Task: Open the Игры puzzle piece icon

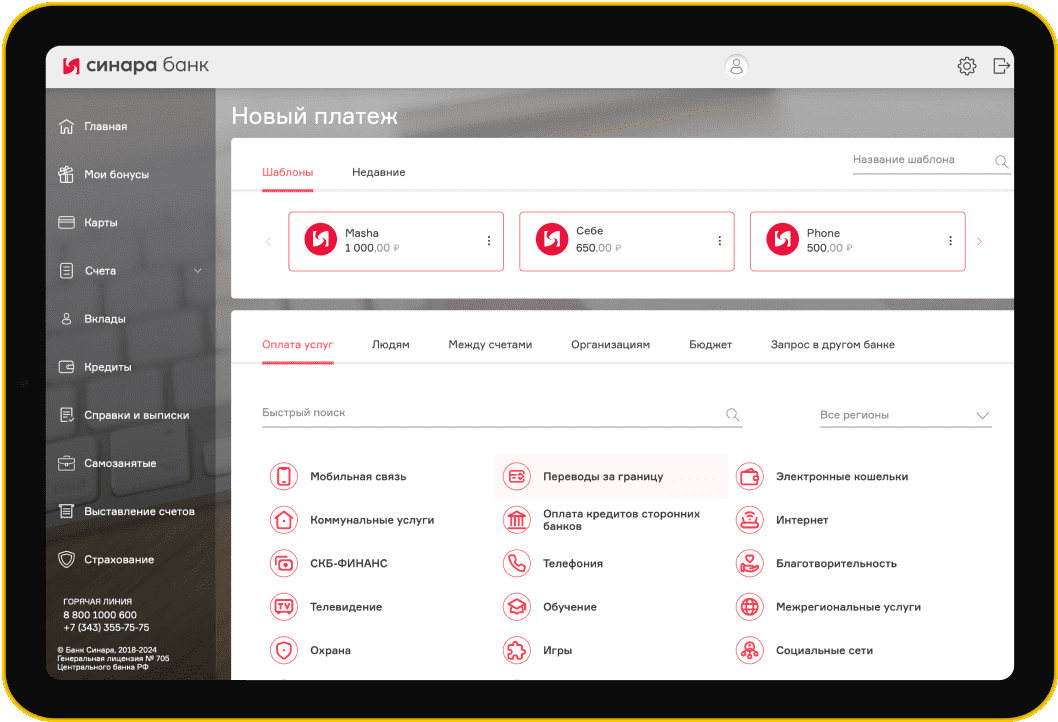Action: tap(516, 650)
